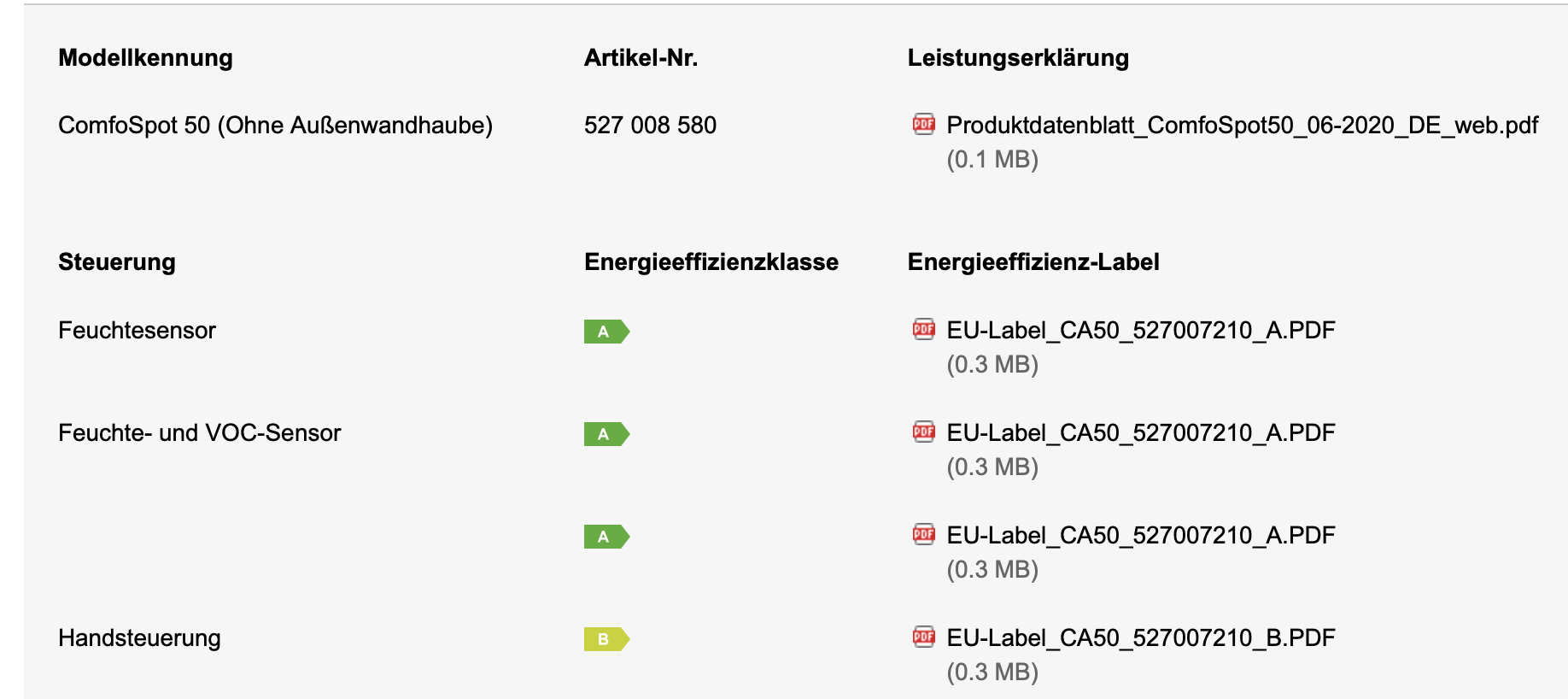Screen dimensions: 1568x699
Task: Select the A energy badge for Feuchte- und VOC-Sensor
Action: (x=606, y=434)
